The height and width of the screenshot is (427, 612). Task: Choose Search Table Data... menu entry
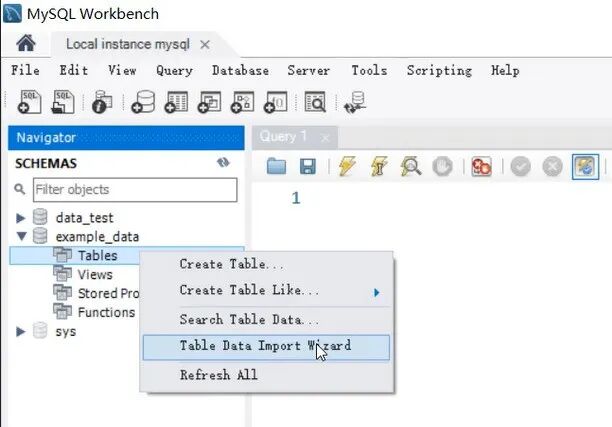click(267, 320)
